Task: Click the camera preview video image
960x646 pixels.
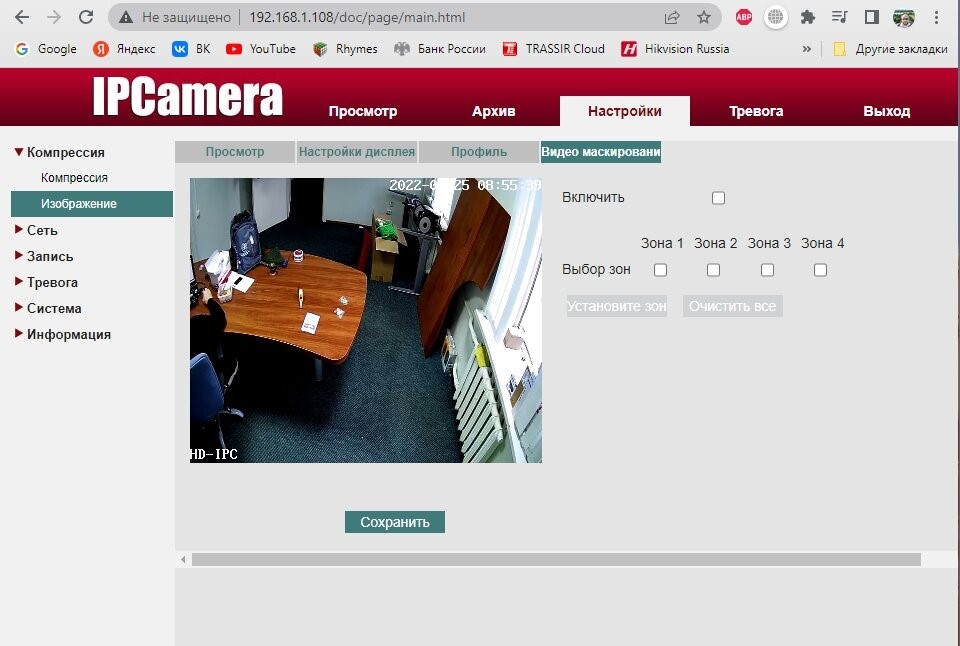Action: pyautogui.click(x=365, y=320)
